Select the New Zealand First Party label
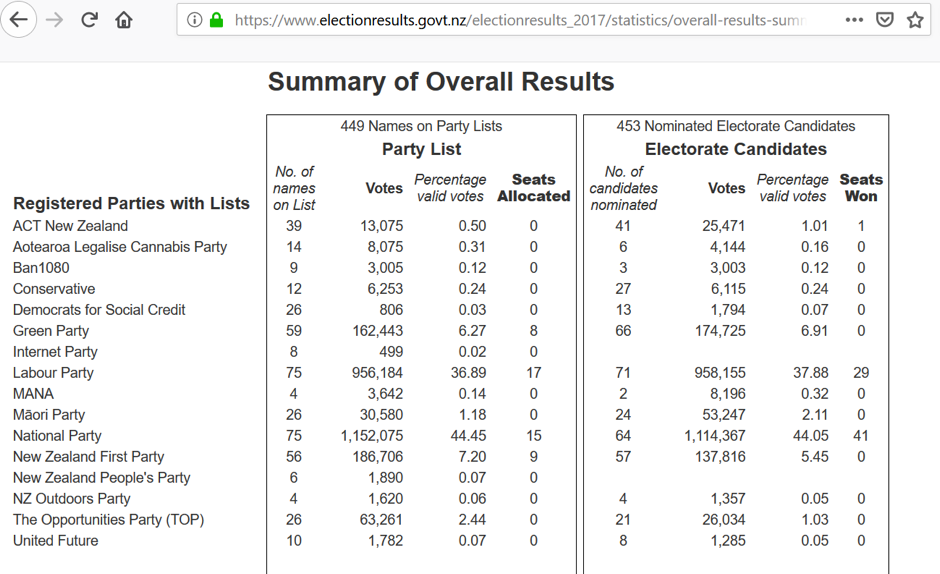The width and height of the screenshot is (940, 574). [x=89, y=457]
